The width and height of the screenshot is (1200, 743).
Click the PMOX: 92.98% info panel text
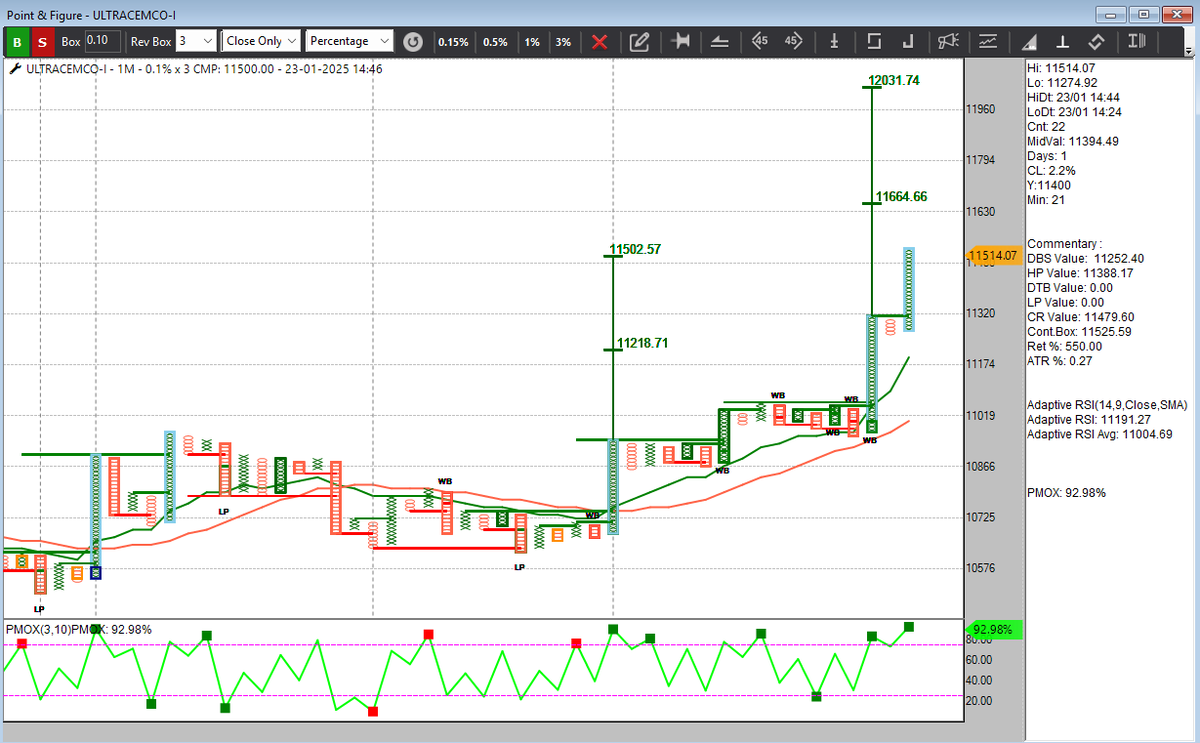[1067, 493]
